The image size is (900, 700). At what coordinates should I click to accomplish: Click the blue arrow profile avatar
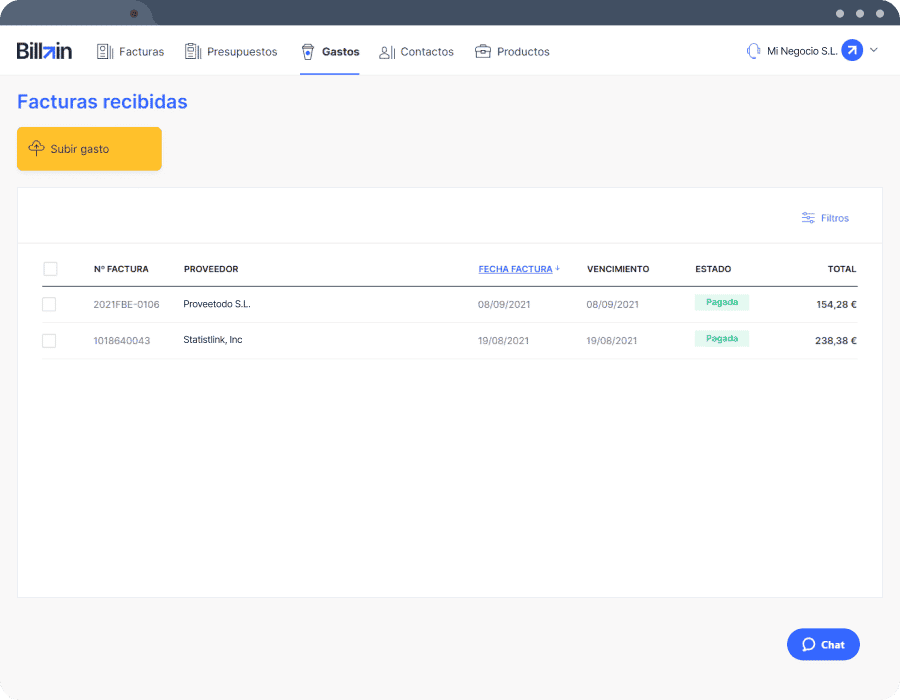click(852, 50)
